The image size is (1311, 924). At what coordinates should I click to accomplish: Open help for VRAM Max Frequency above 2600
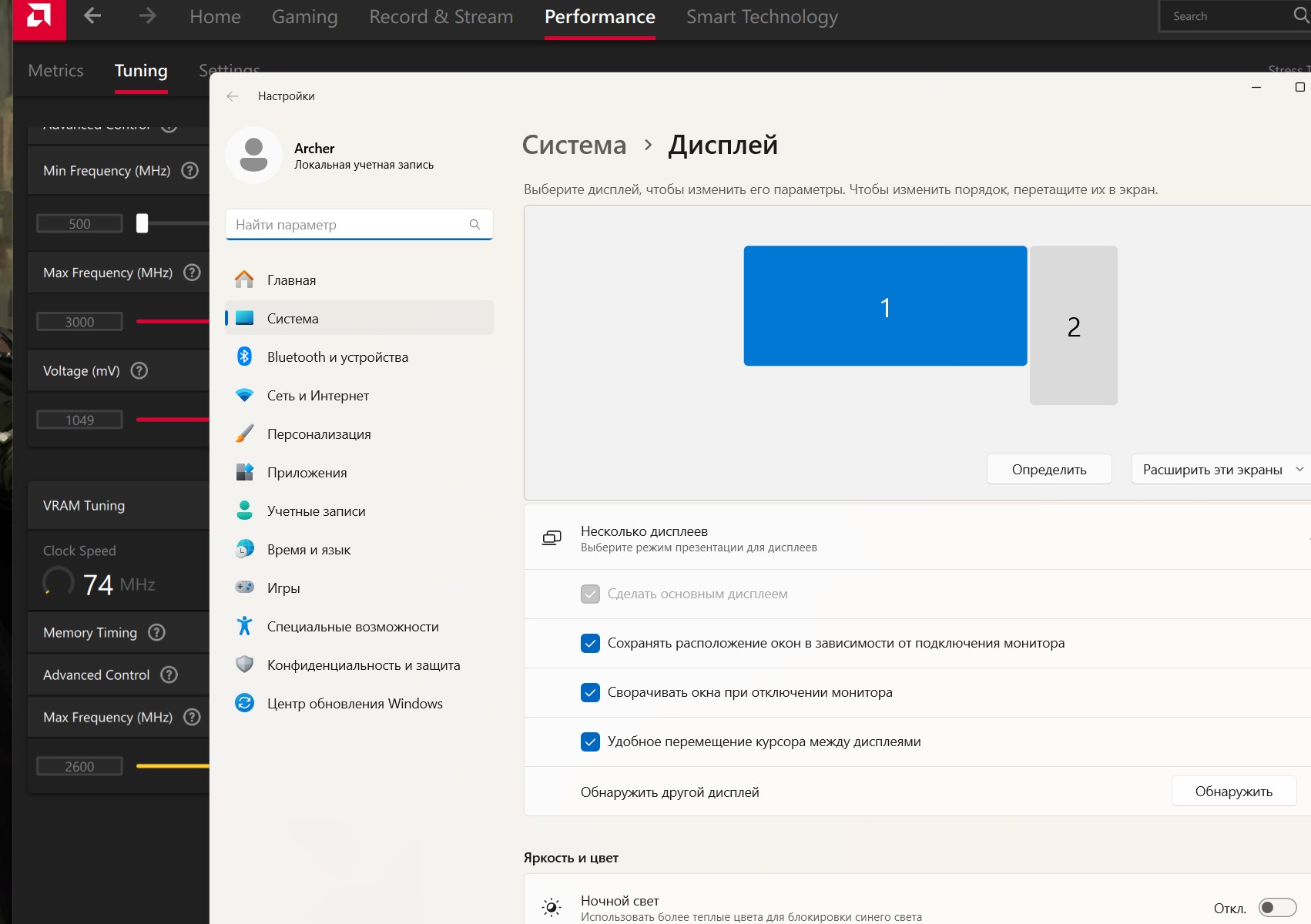pos(192,717)
